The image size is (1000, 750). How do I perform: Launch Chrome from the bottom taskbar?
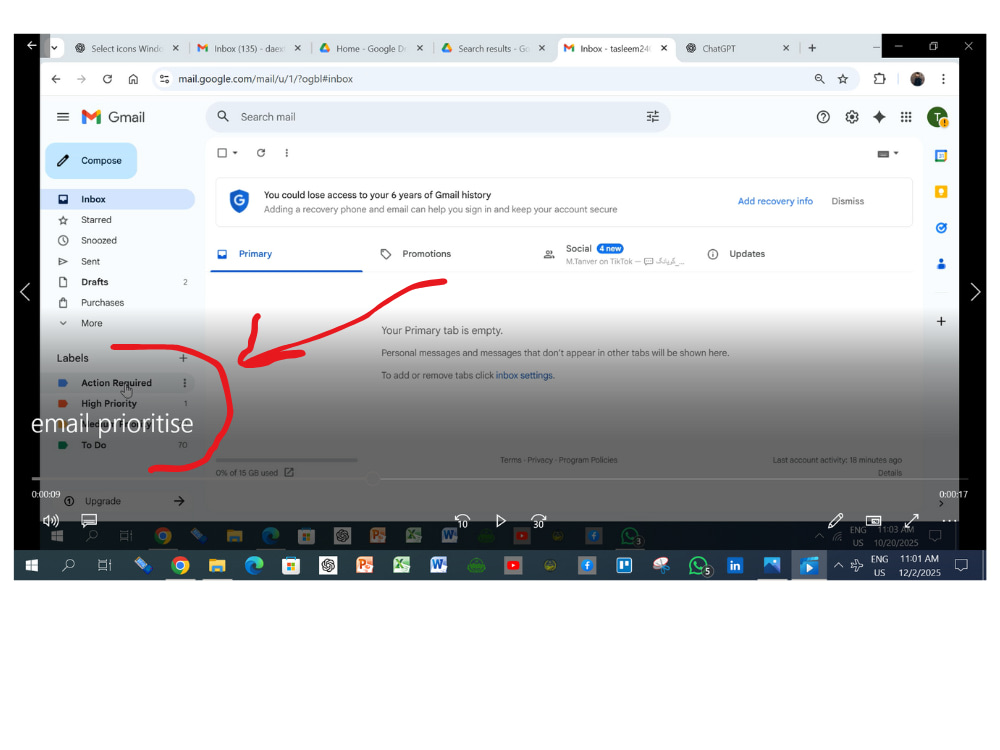pyautogui.click(x=180, y=566)
